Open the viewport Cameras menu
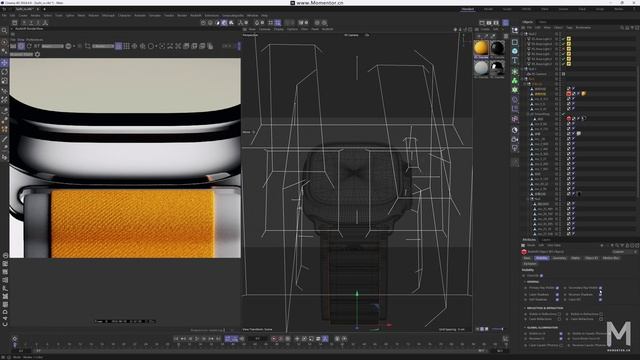640x360 pixels. pos(264,29)
